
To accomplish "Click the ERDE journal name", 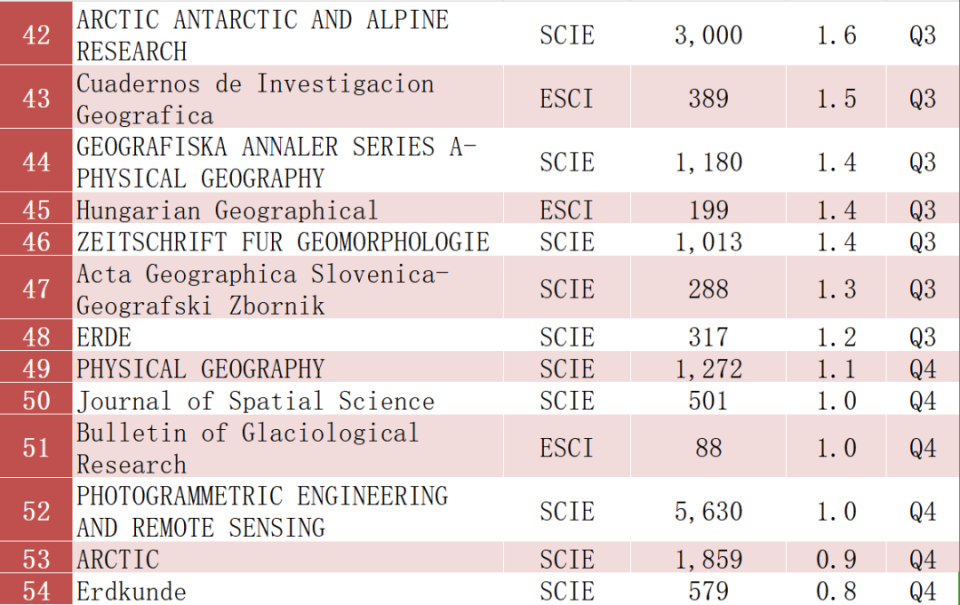I will 104,337.
